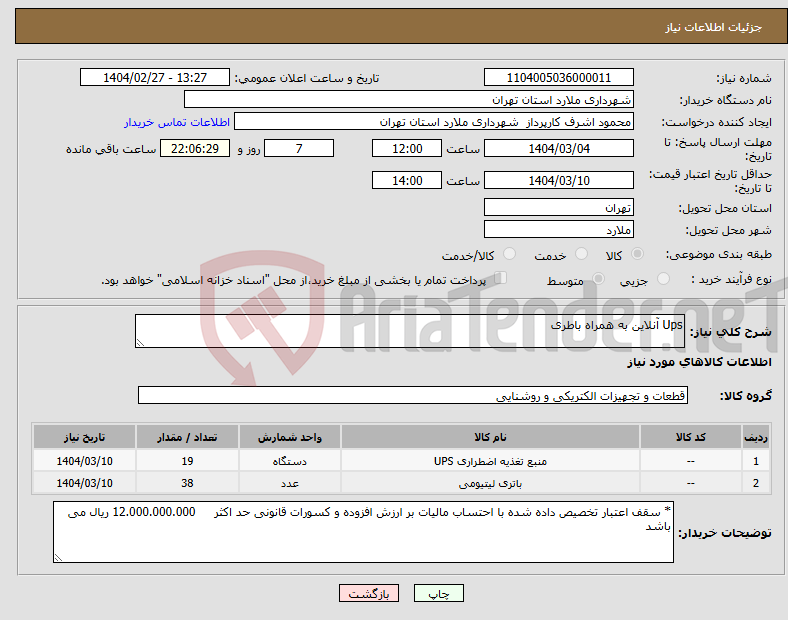This screenshot has height=620, width=788.
Task: Click the نام کالا column header
Action: 490,437
